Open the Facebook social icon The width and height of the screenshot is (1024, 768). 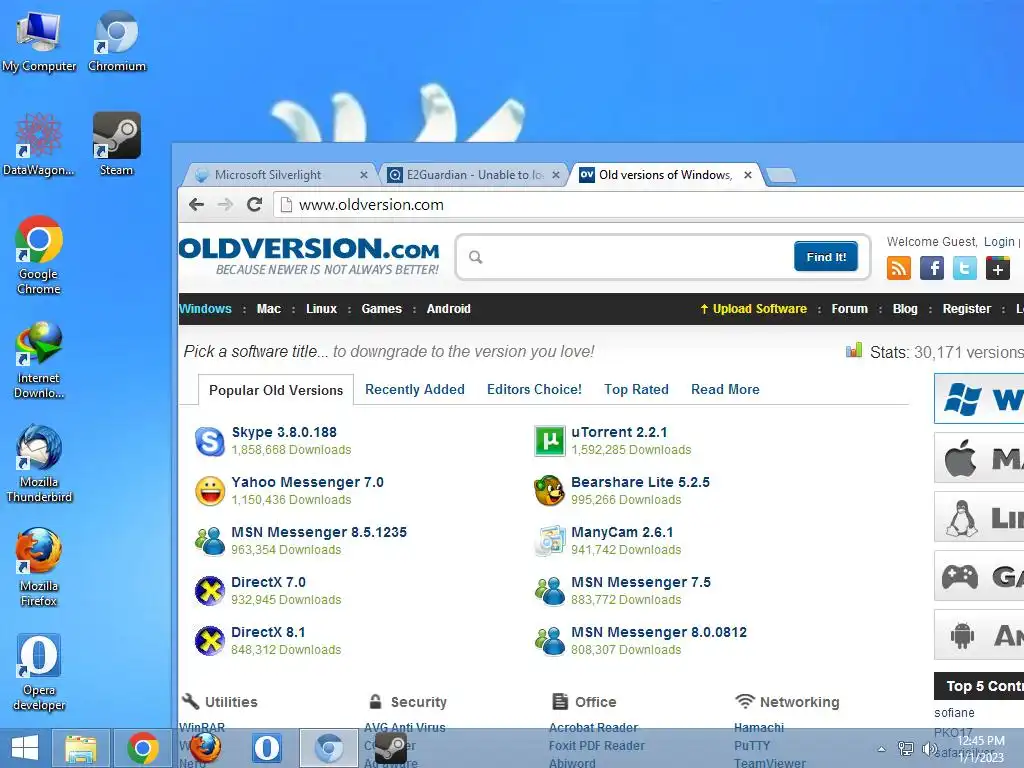pos(932,268)
